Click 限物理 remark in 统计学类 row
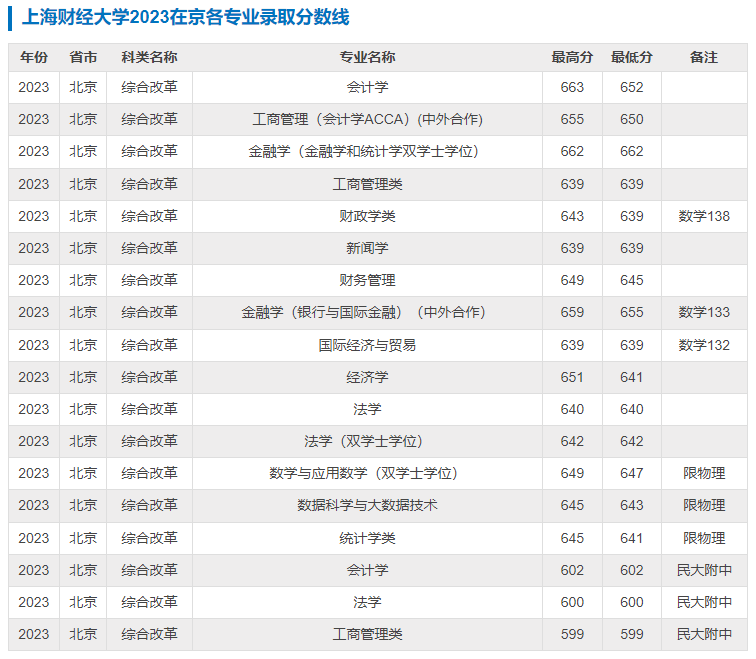756x659 pixels. coord(704,538)
